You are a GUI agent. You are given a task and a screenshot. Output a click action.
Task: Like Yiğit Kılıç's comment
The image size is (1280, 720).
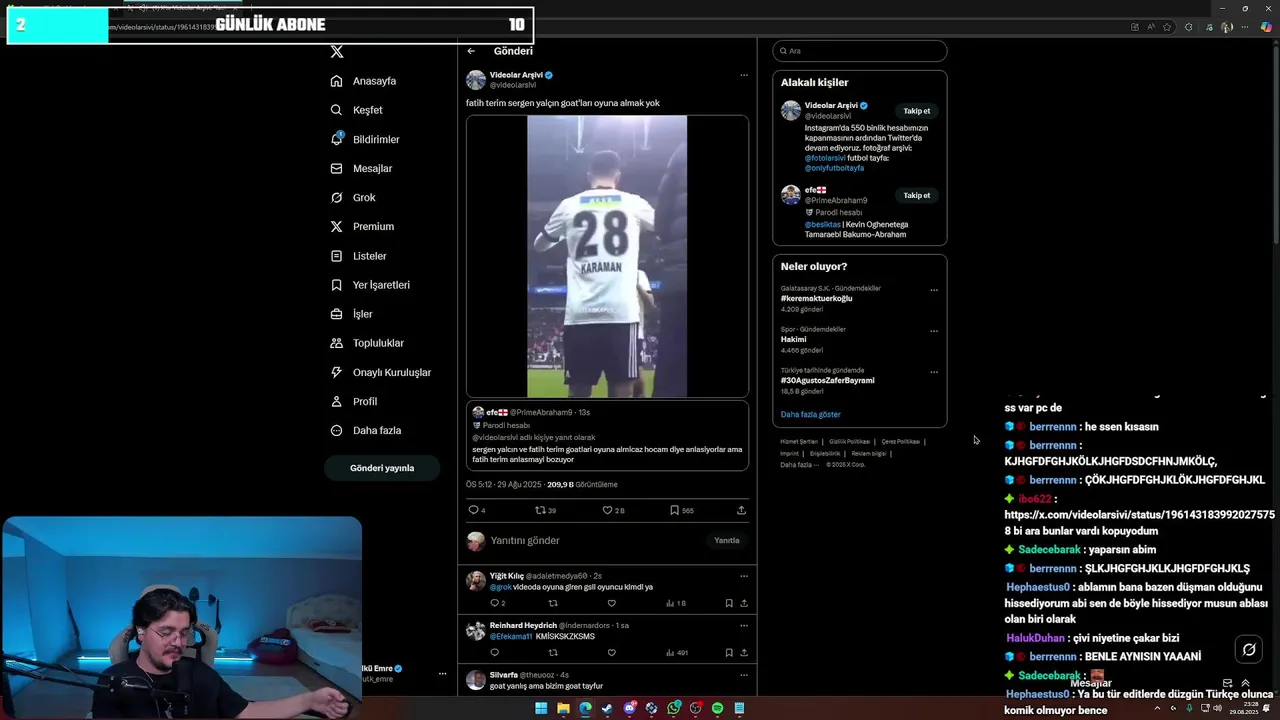pos(611,603)
